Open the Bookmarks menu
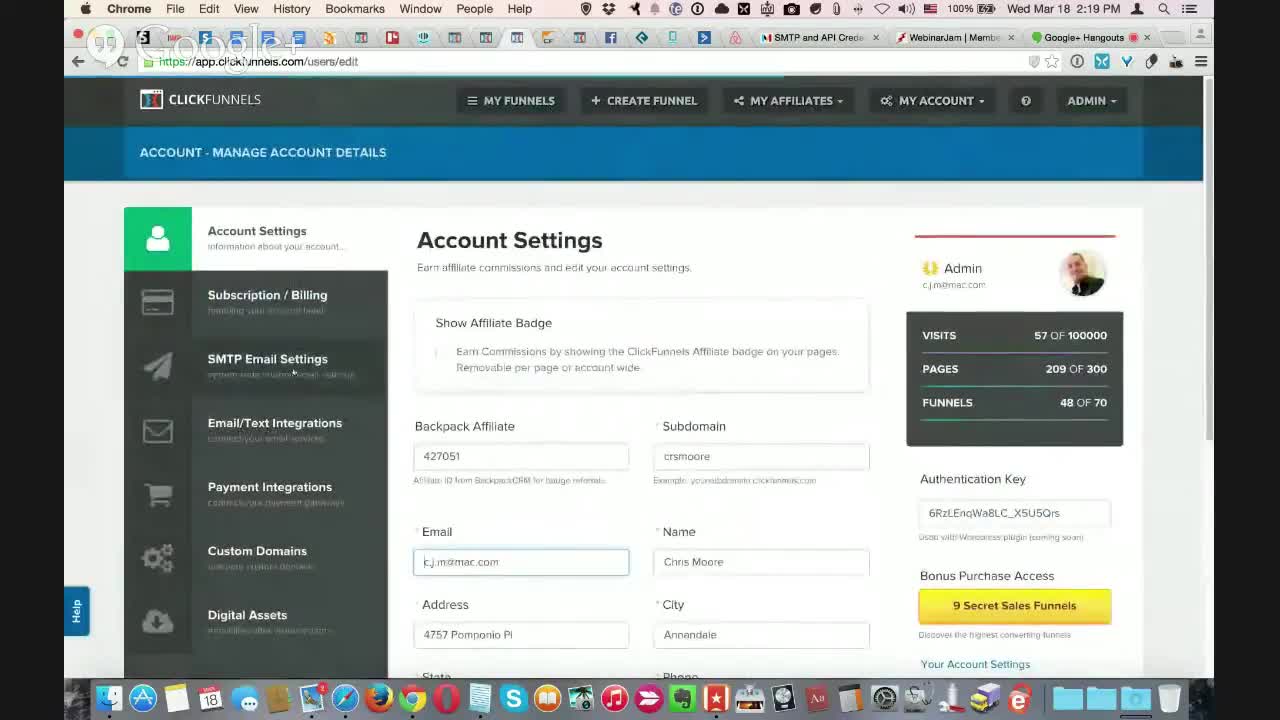This screenshot has height=720, width=1280. pos(355,9)
